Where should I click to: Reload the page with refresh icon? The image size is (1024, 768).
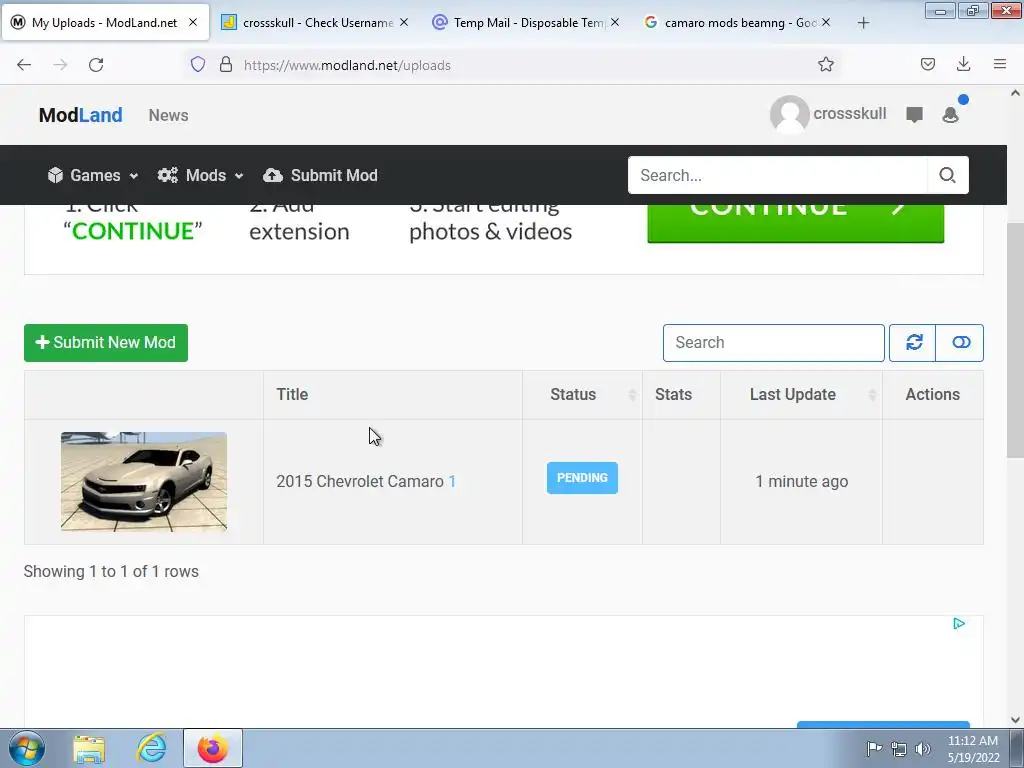coord(96,65)
